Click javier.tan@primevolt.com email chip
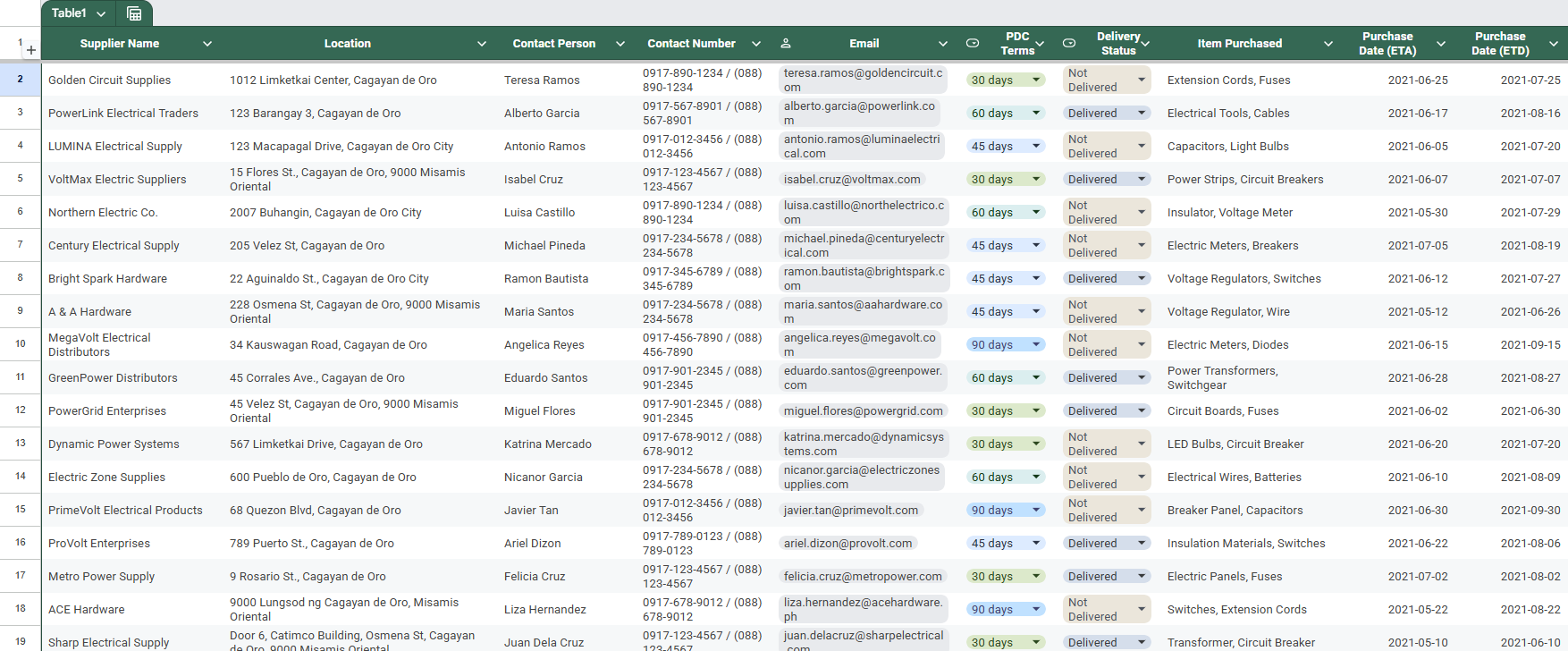The image size is (1568, 651). point(851,510)
